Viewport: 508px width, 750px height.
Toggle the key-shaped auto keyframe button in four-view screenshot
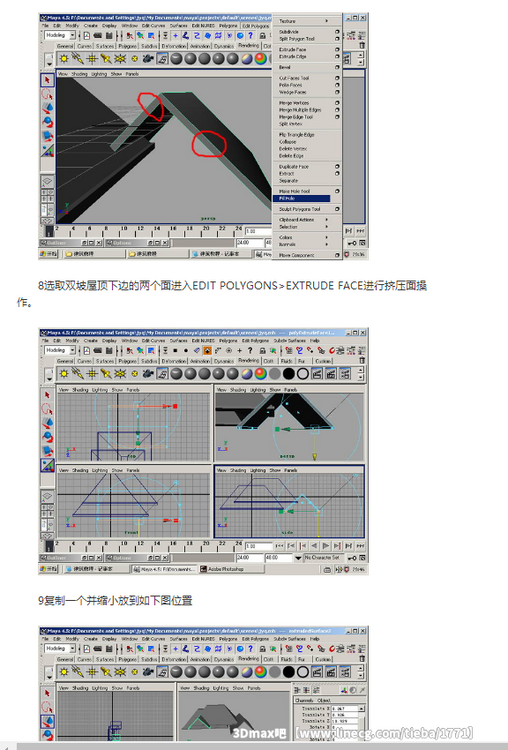coord(352,558)
